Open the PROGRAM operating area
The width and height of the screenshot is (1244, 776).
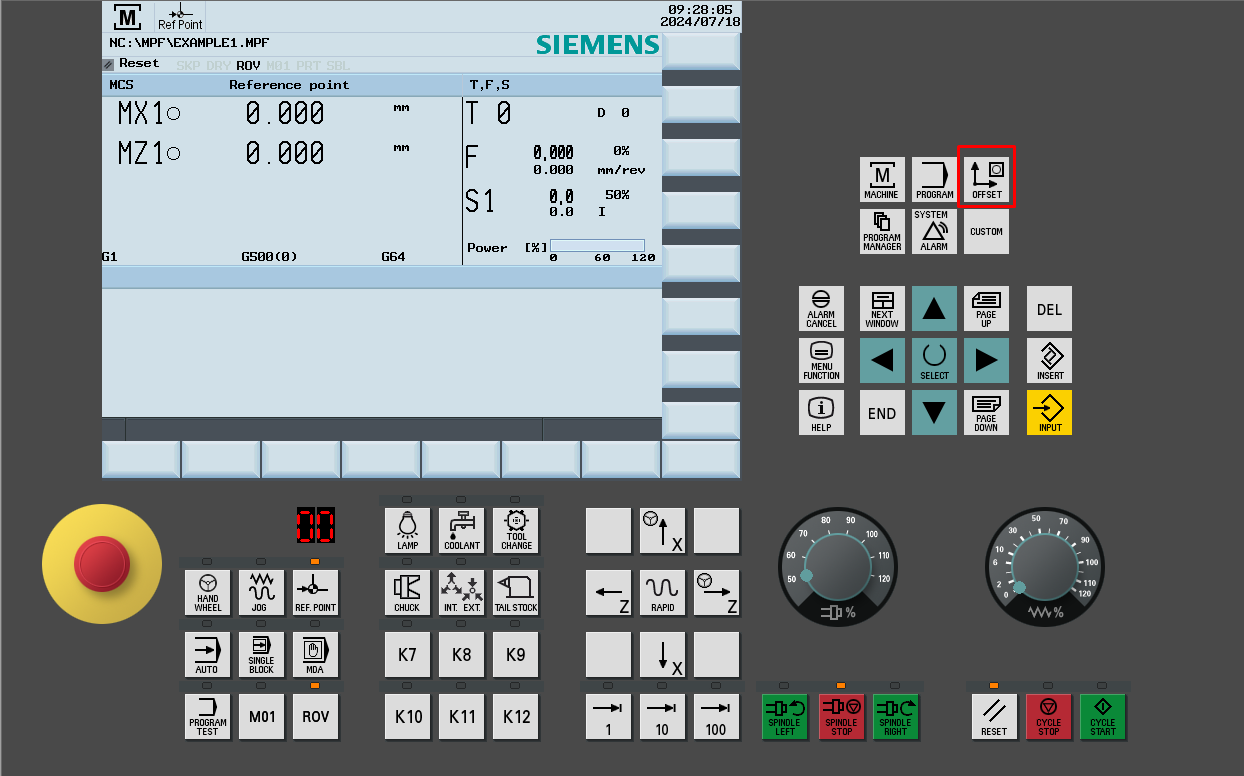[x=934, y=179]
